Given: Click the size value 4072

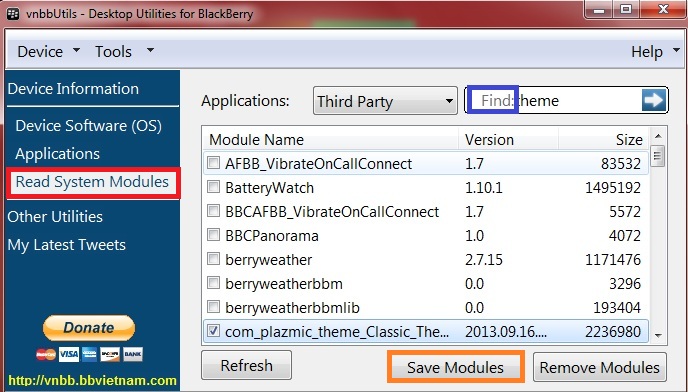Looking at the screenshot, I should coord(625,236).
